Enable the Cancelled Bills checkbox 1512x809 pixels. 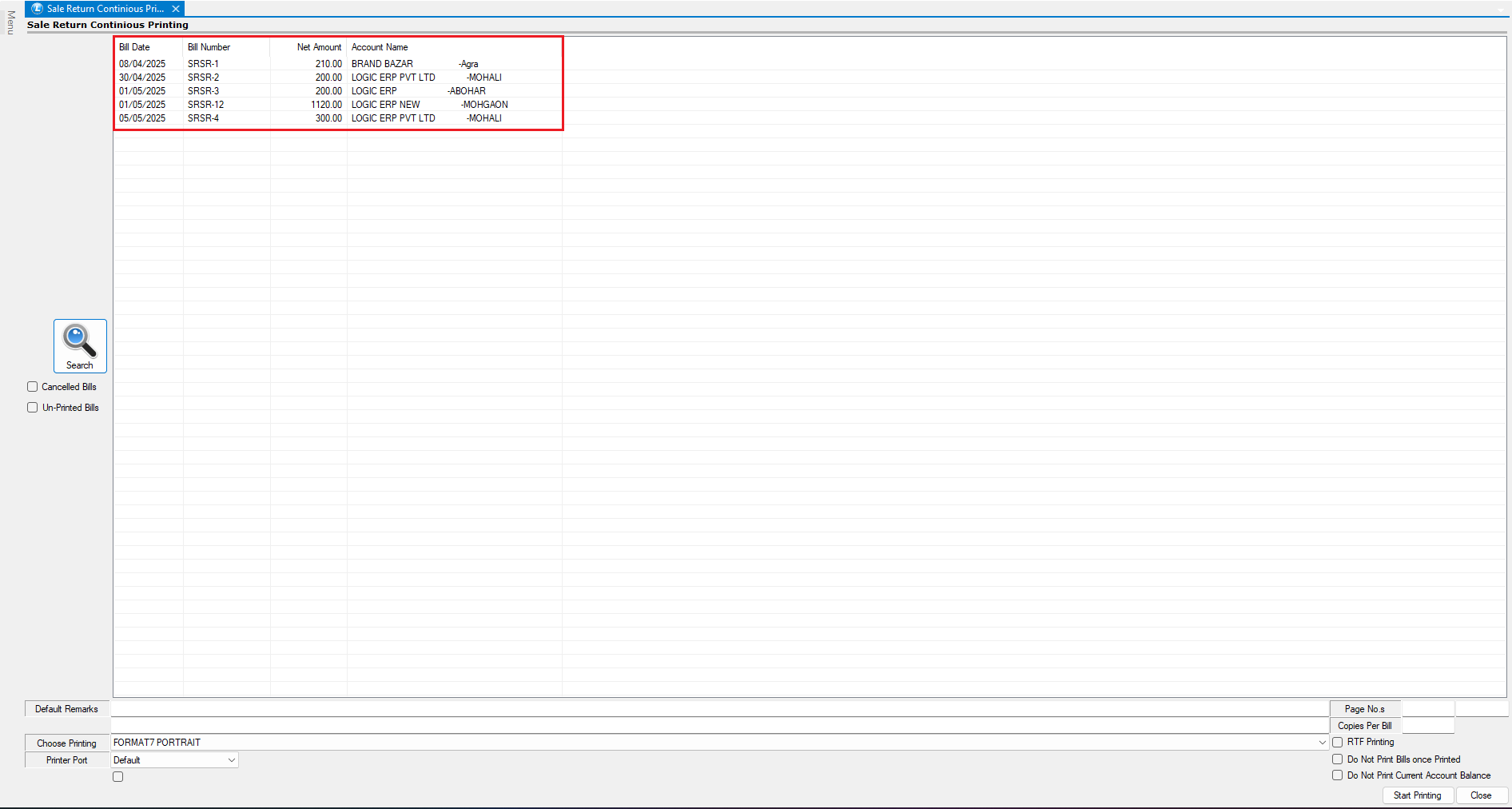(33, 387)
